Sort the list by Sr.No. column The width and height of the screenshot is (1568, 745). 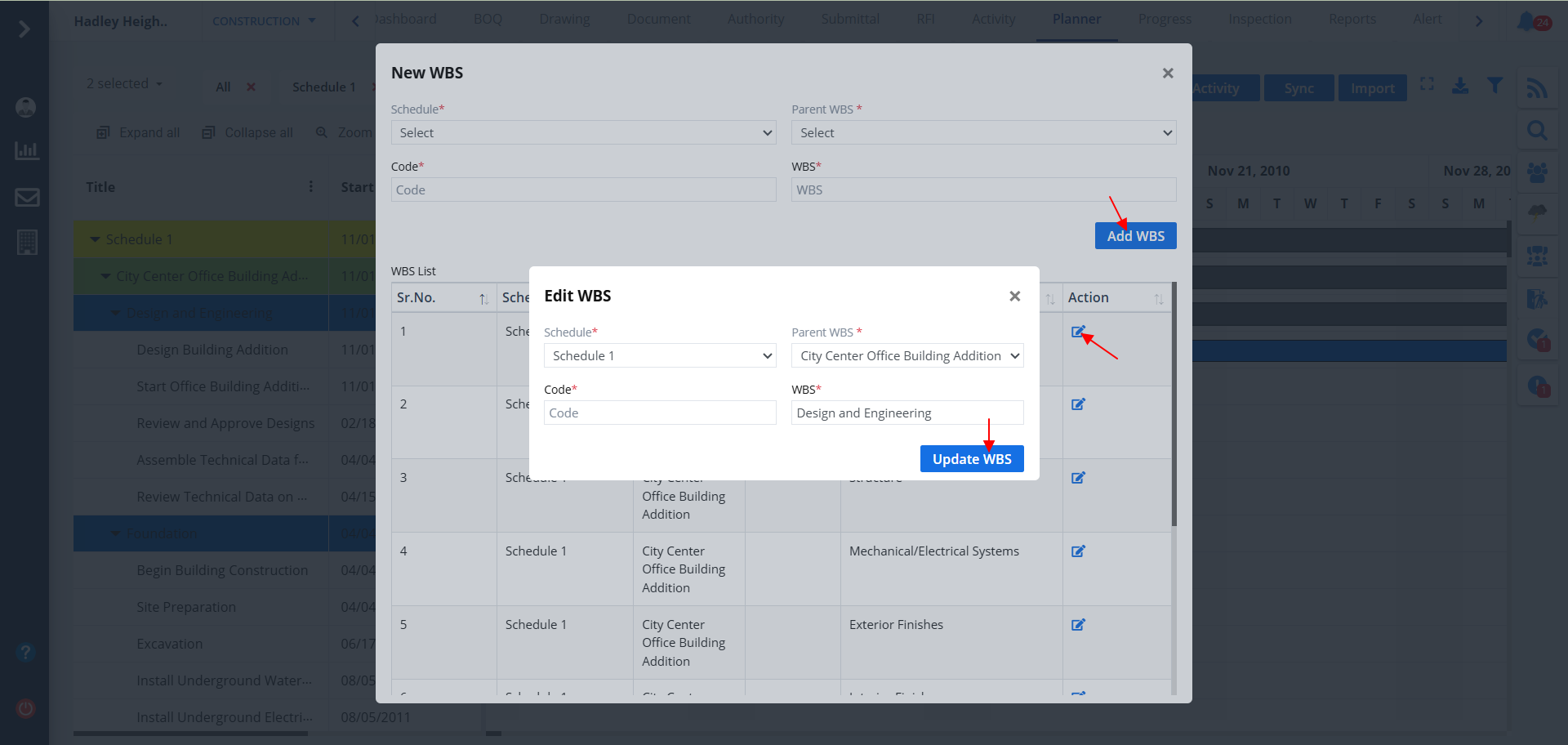point(483,299)
